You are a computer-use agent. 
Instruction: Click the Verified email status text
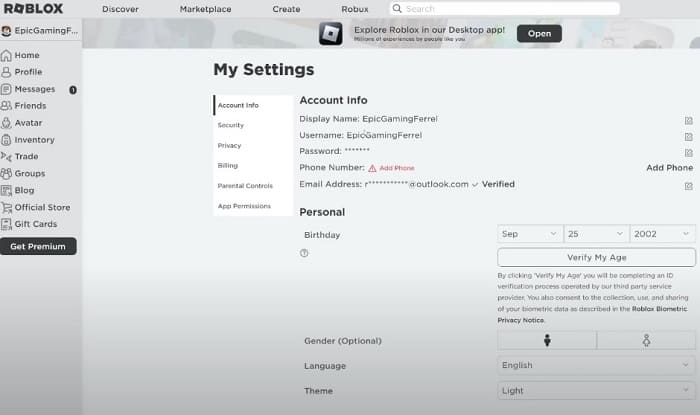(498, 184)
